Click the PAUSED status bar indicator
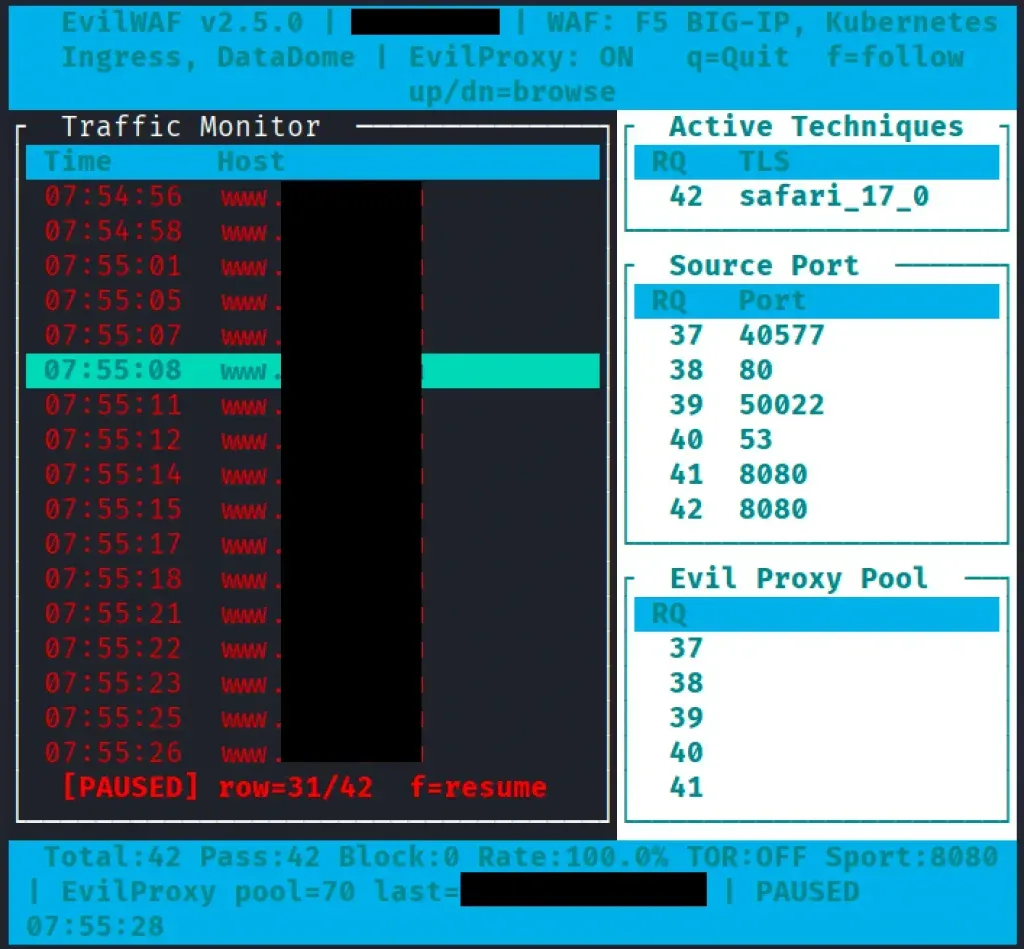 807,892
